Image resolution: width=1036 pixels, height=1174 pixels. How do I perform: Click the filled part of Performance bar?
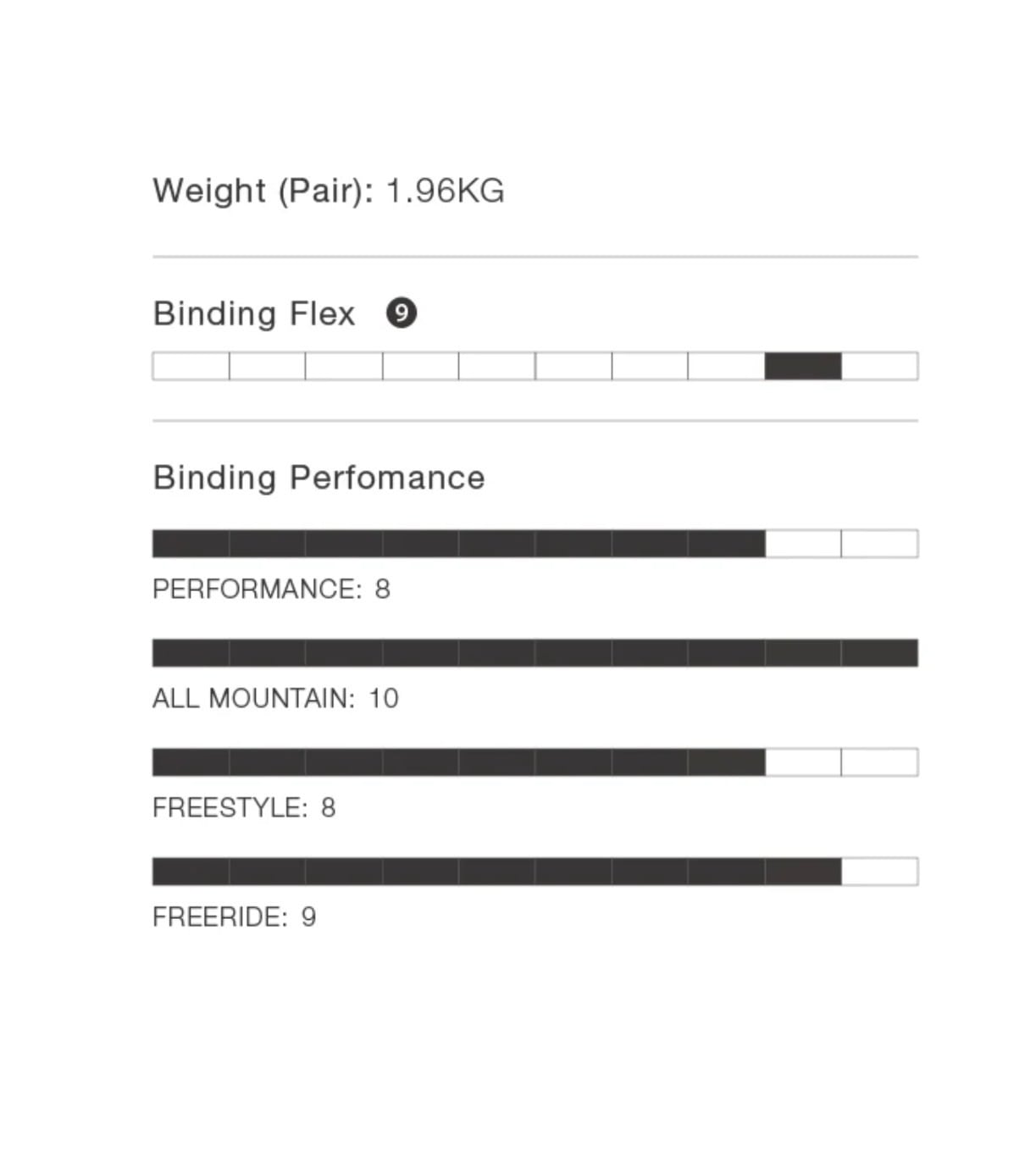458,544
